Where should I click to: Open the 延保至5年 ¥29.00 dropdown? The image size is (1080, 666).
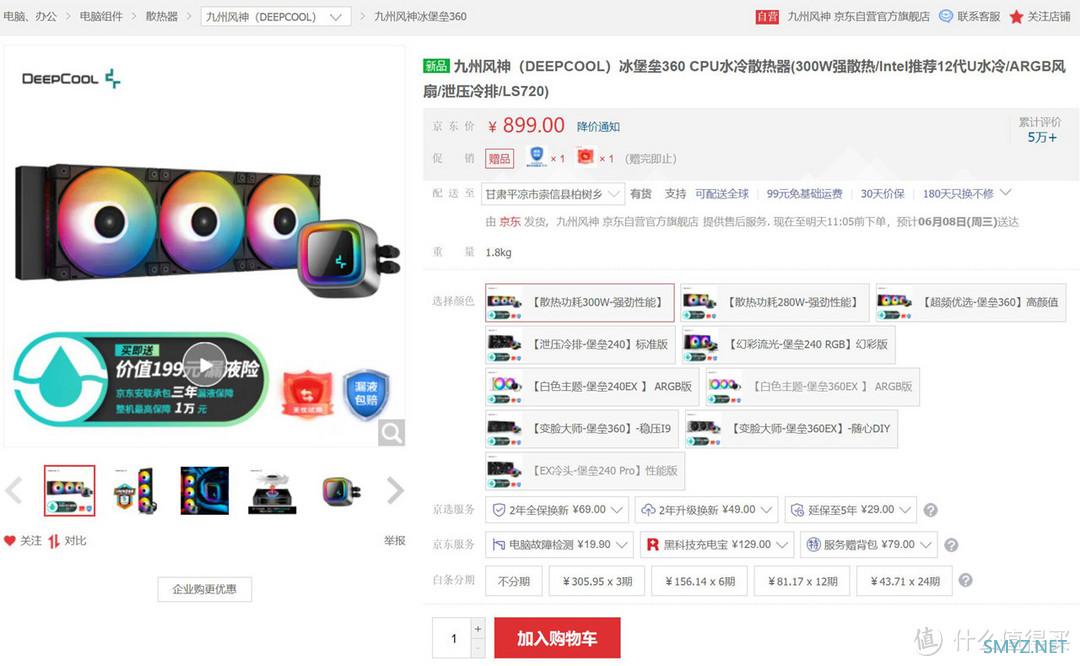851,510
